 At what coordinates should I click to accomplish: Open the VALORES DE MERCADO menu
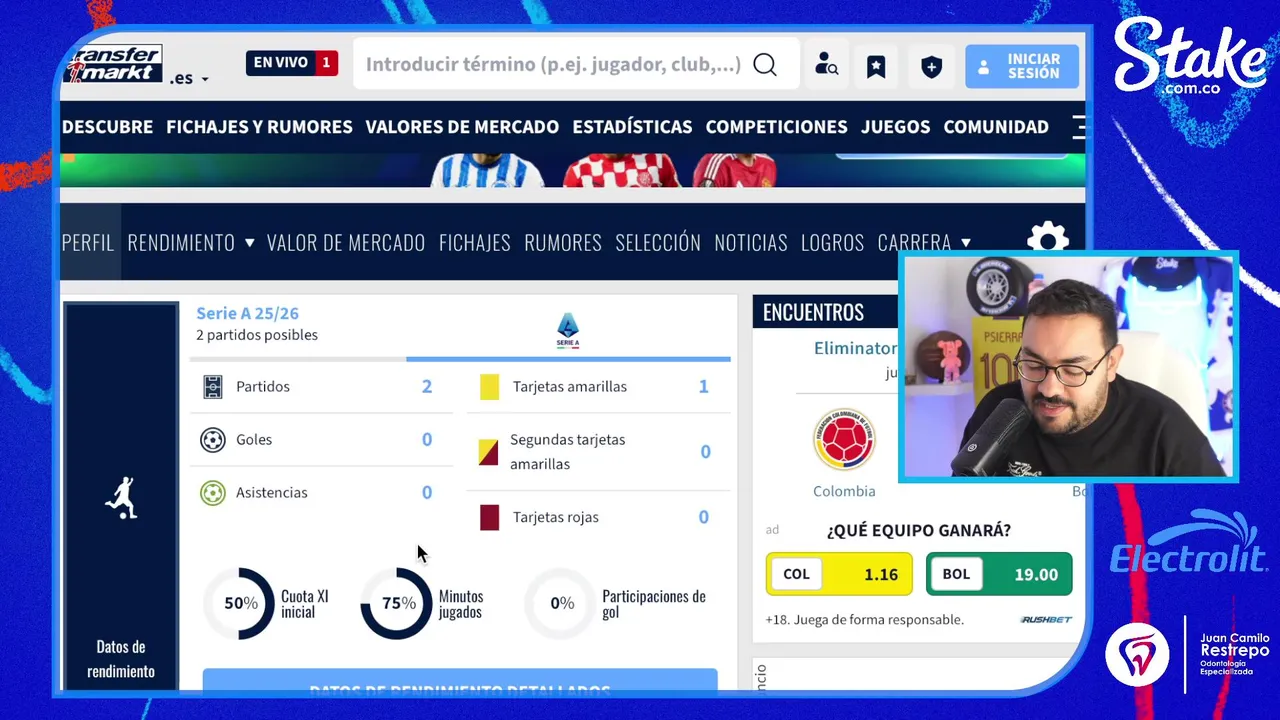[x=462, y=127]
